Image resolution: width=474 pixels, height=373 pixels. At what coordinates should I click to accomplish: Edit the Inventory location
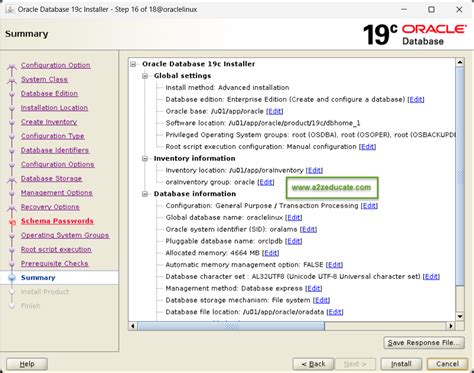314,170
